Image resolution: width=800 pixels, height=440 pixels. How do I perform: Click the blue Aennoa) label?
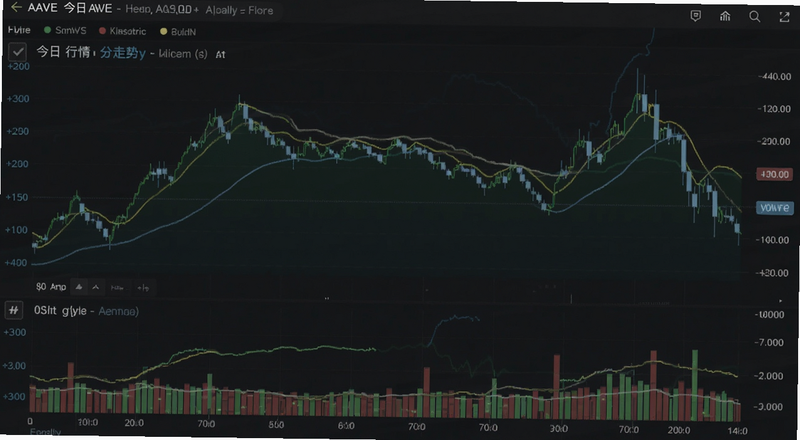coord(118,311)
